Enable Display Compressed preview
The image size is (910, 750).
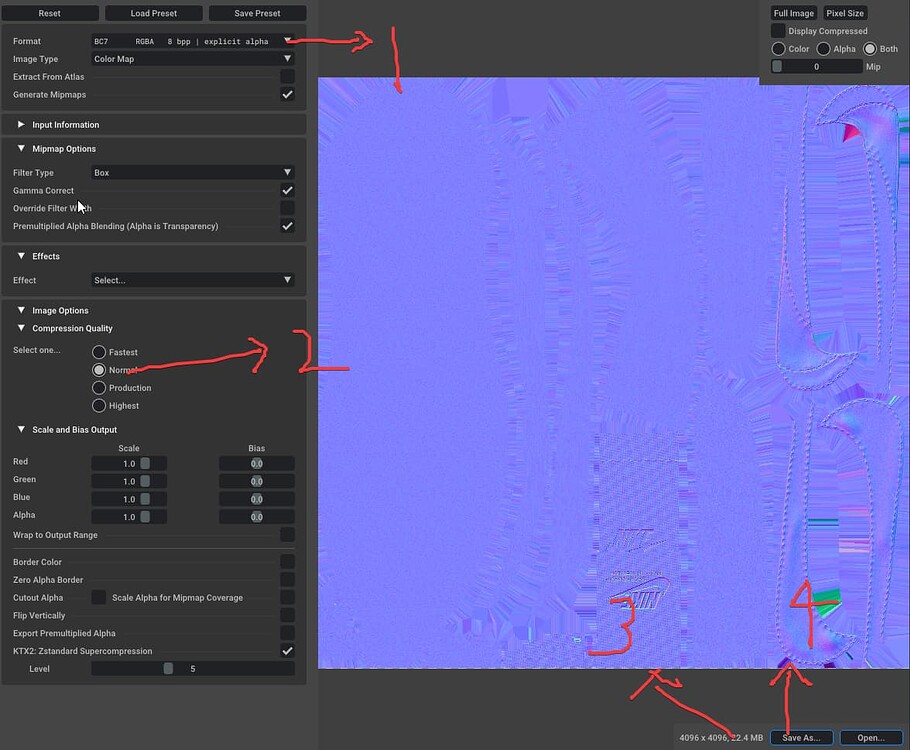click(777, 30)
